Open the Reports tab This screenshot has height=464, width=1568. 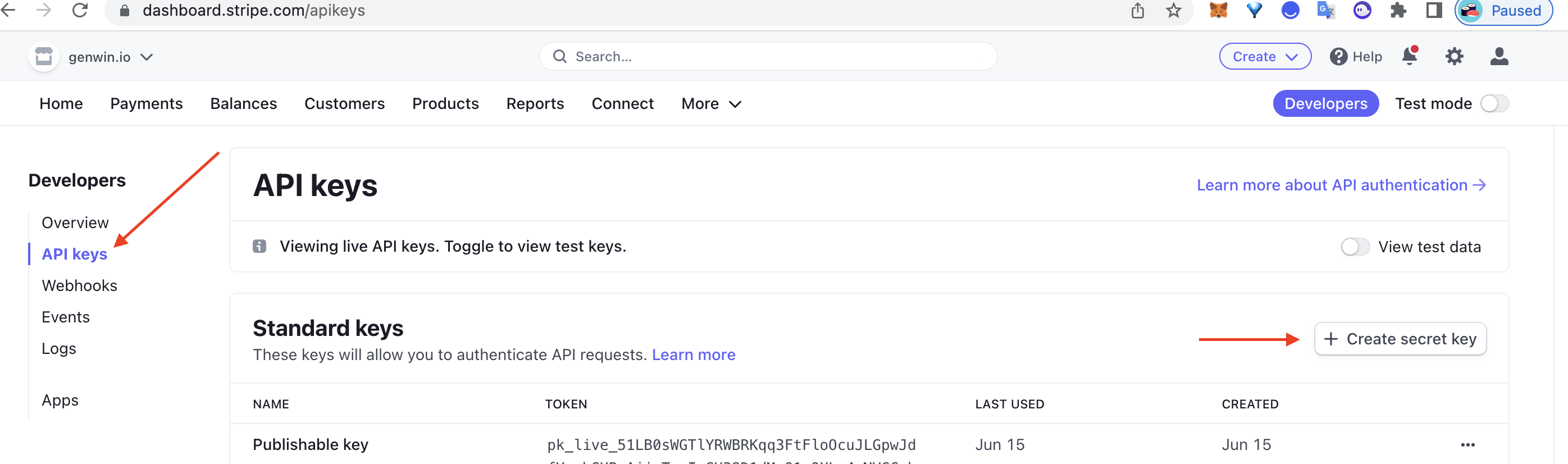535,103
